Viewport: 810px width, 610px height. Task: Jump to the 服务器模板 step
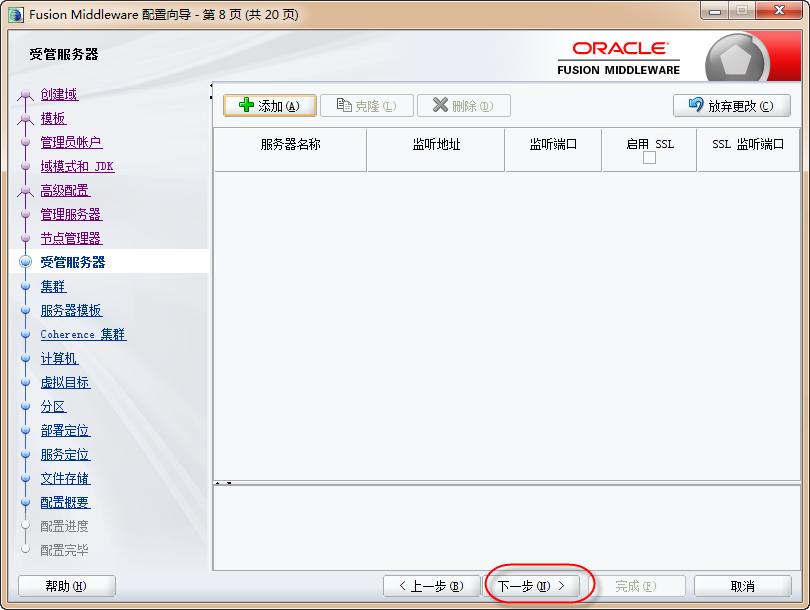tap(71, 310)
